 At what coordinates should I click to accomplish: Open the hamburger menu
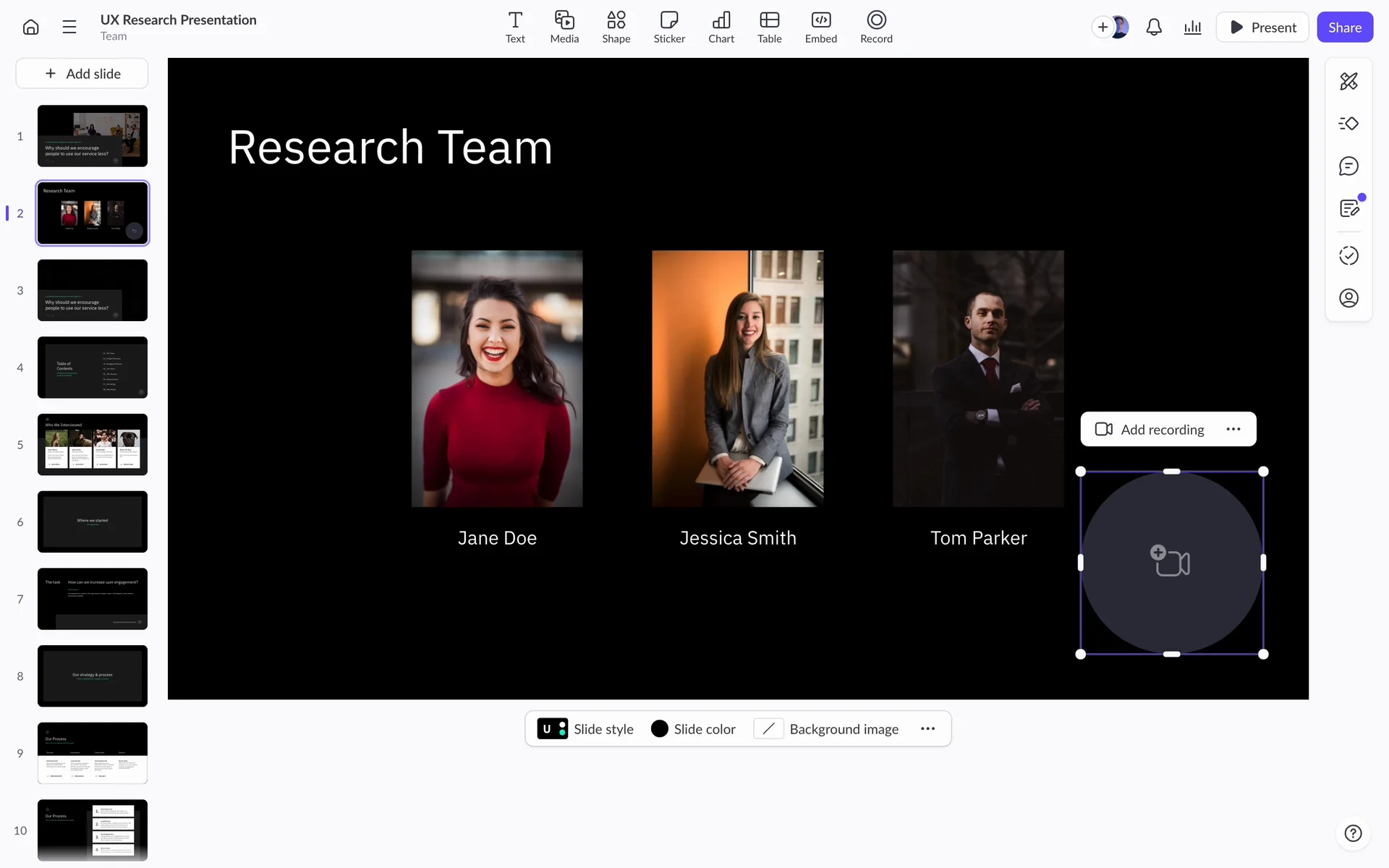tap(69, 27)
